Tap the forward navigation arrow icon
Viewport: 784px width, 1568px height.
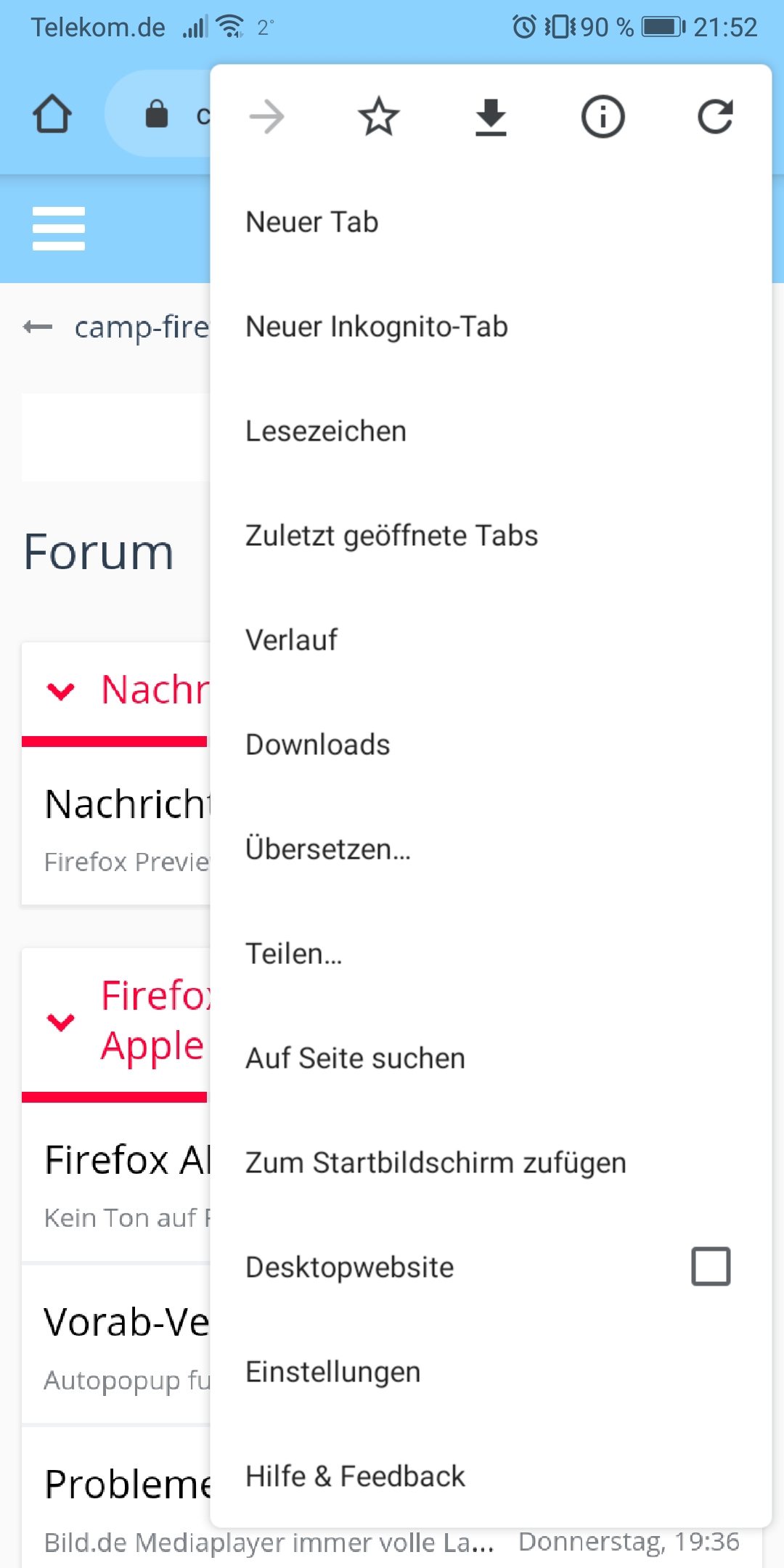coord(266,117)
